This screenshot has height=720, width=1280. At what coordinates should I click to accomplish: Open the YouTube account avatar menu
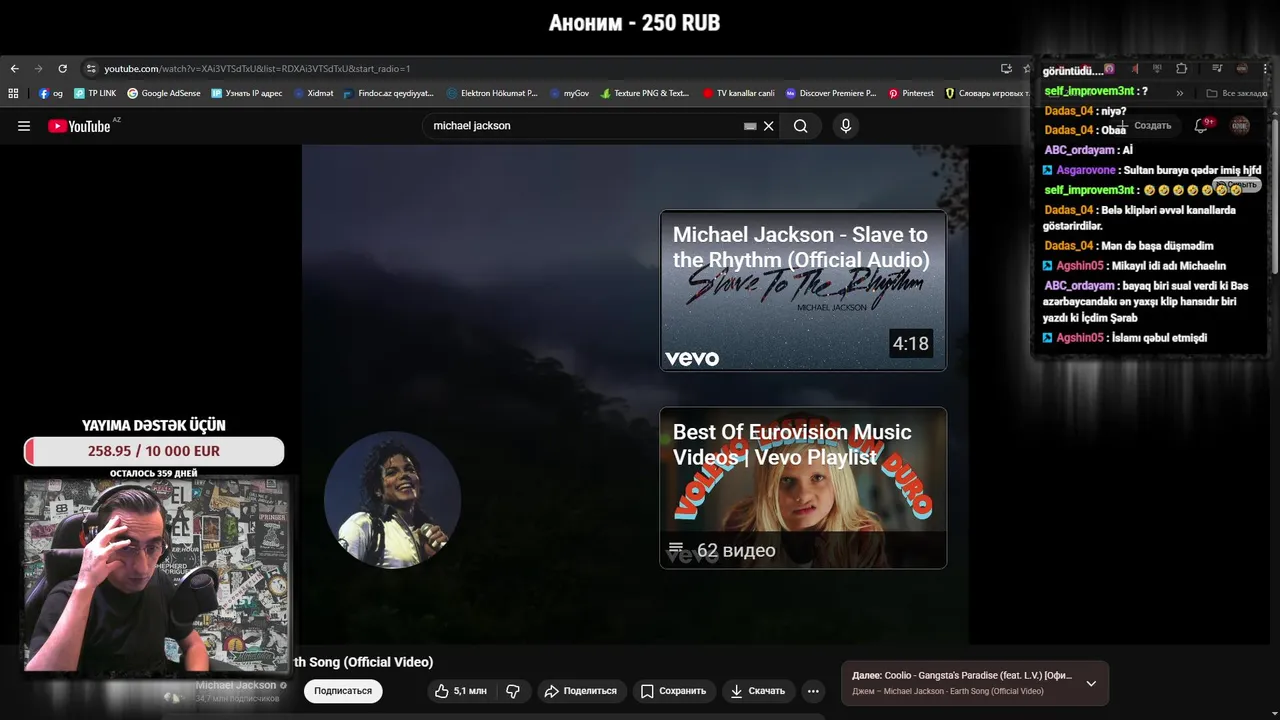[x=1240, y=126]
